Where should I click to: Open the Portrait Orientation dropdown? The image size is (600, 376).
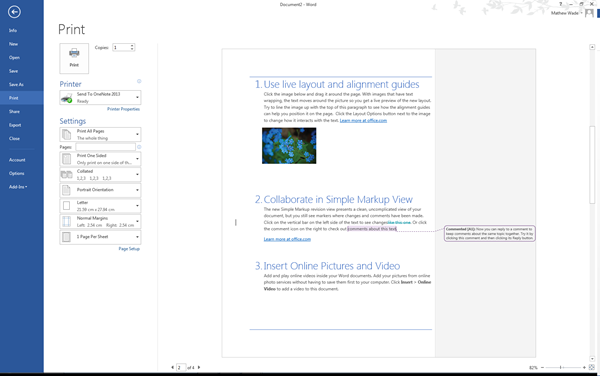pos(100,190)
